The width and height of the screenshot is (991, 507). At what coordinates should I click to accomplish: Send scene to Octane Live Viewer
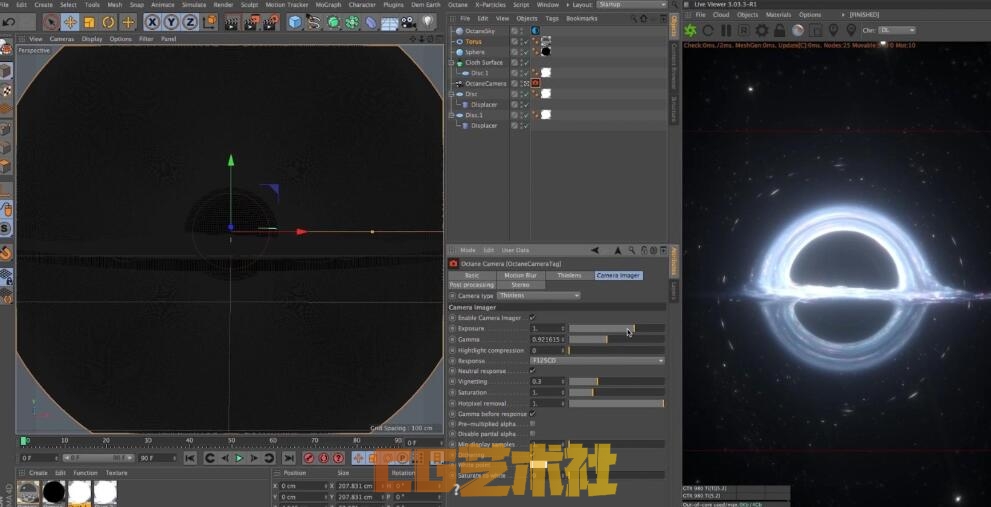(690, 30)
